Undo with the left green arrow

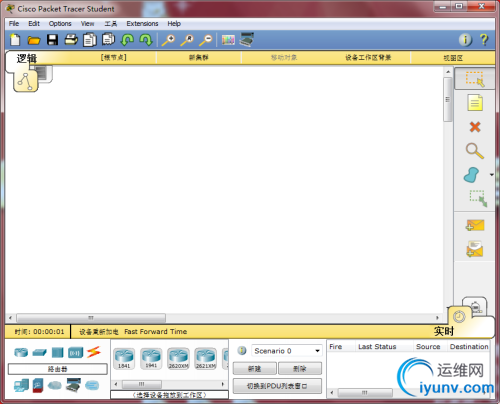pyautogui.click(x=127, y=40)
